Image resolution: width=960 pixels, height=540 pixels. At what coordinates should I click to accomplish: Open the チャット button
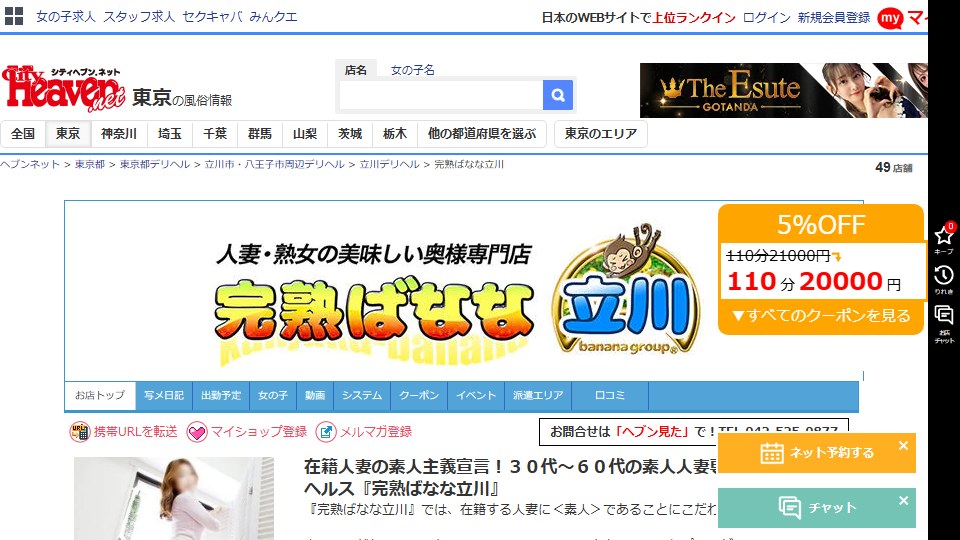[x=817, y=508]
